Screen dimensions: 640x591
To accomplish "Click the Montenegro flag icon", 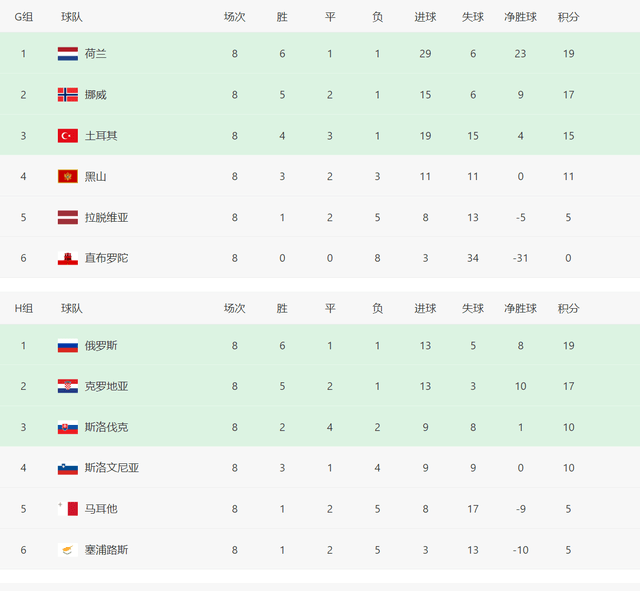I will click(x=68, y=177).
